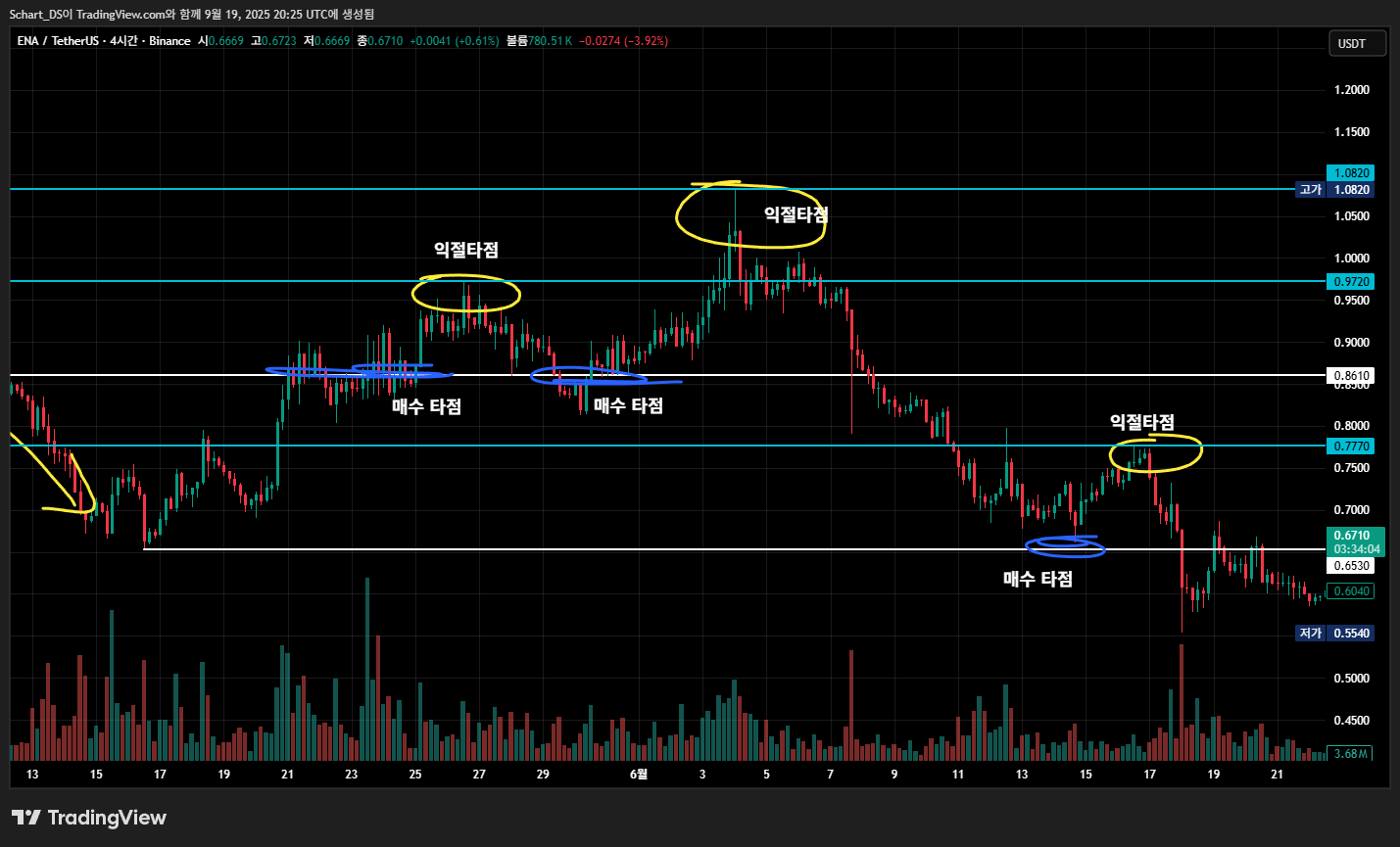Click the 볼륨 780.51K volume readout
This screenshot has height=847, width=1400.
pyautogui.click(x=539, y=41)
